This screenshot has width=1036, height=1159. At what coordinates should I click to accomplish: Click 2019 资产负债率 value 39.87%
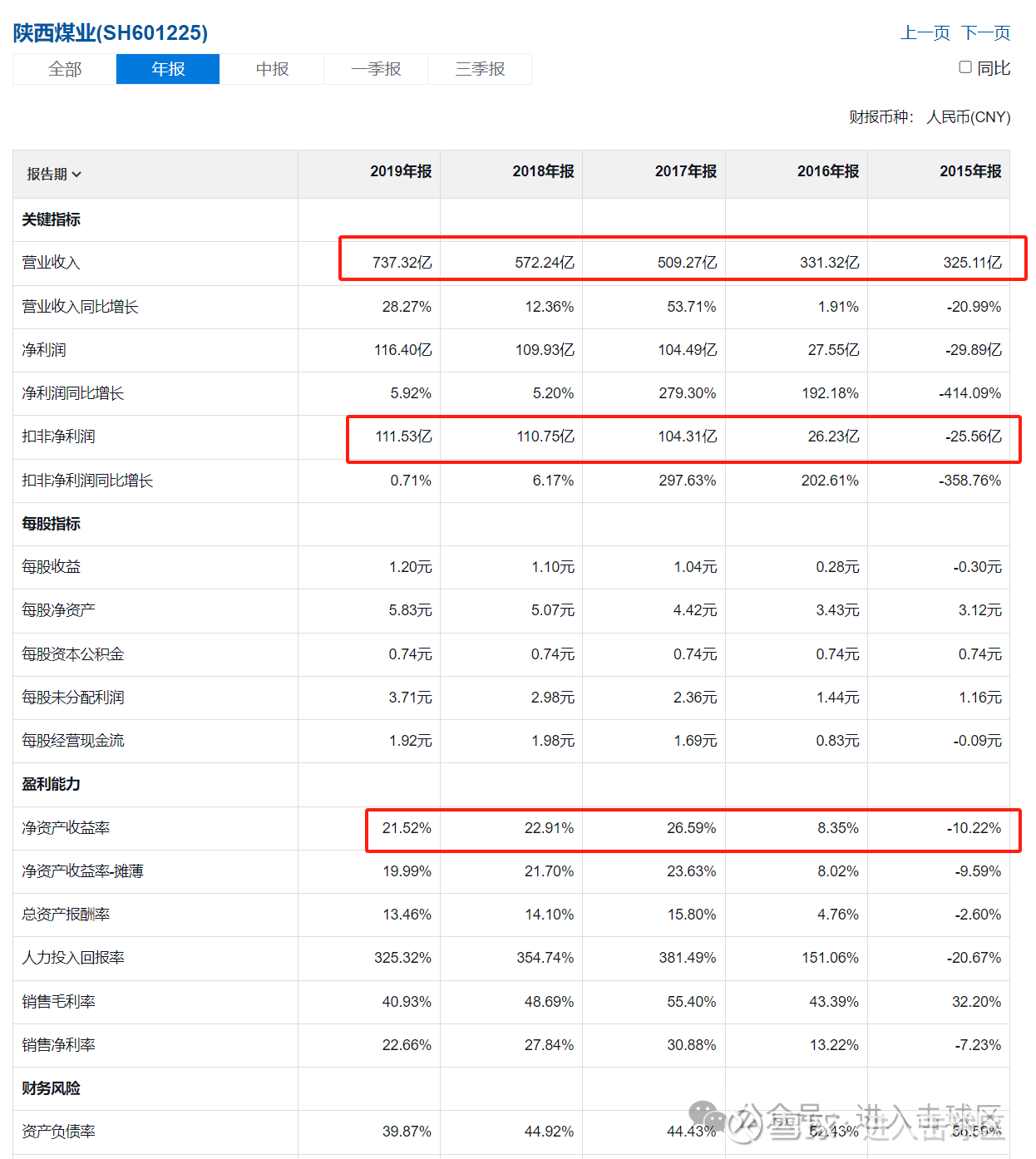pyautogui.click(x=407, y=1132)
